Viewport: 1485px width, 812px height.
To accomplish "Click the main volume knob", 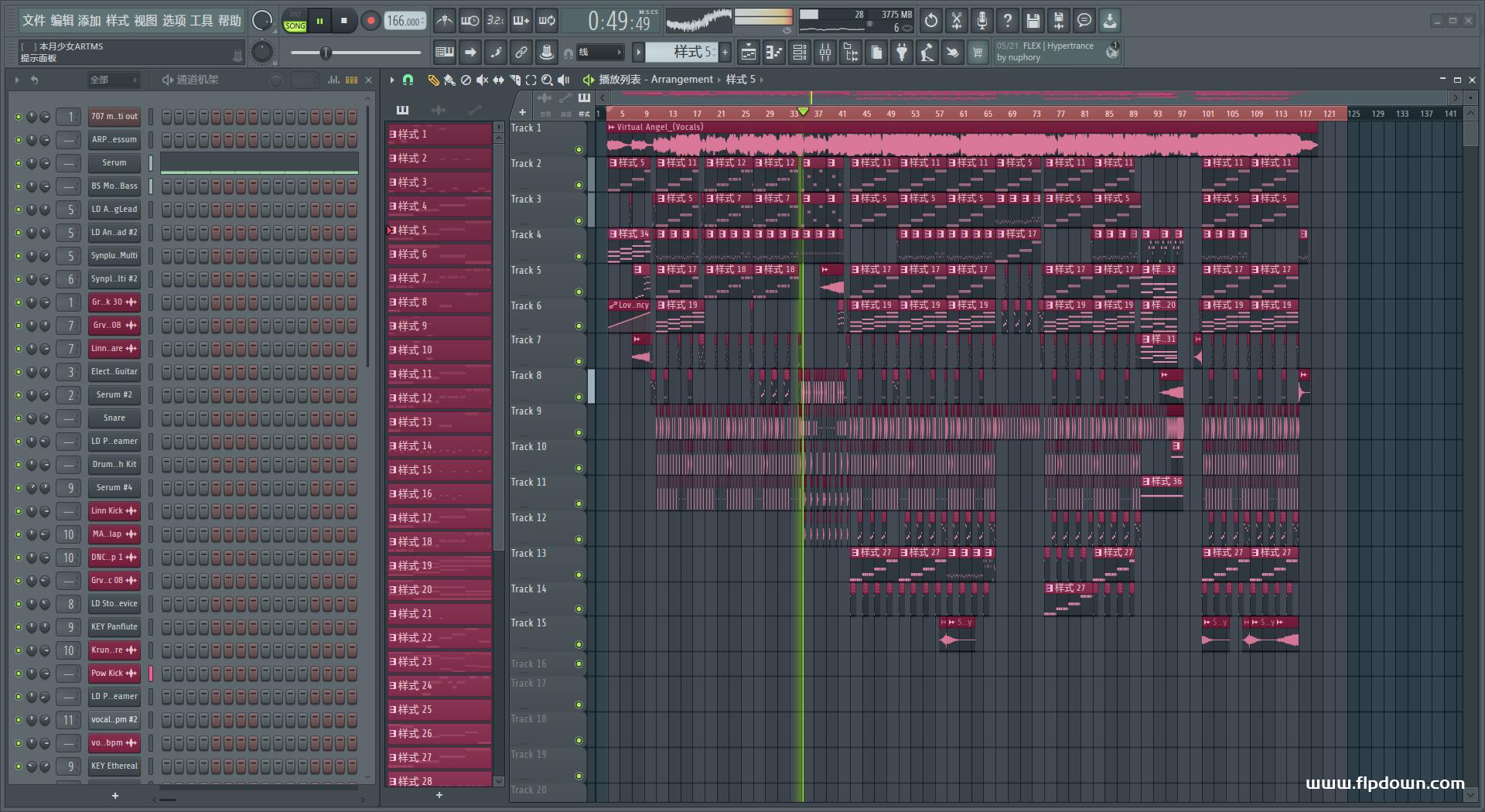I will coord(263,21).
